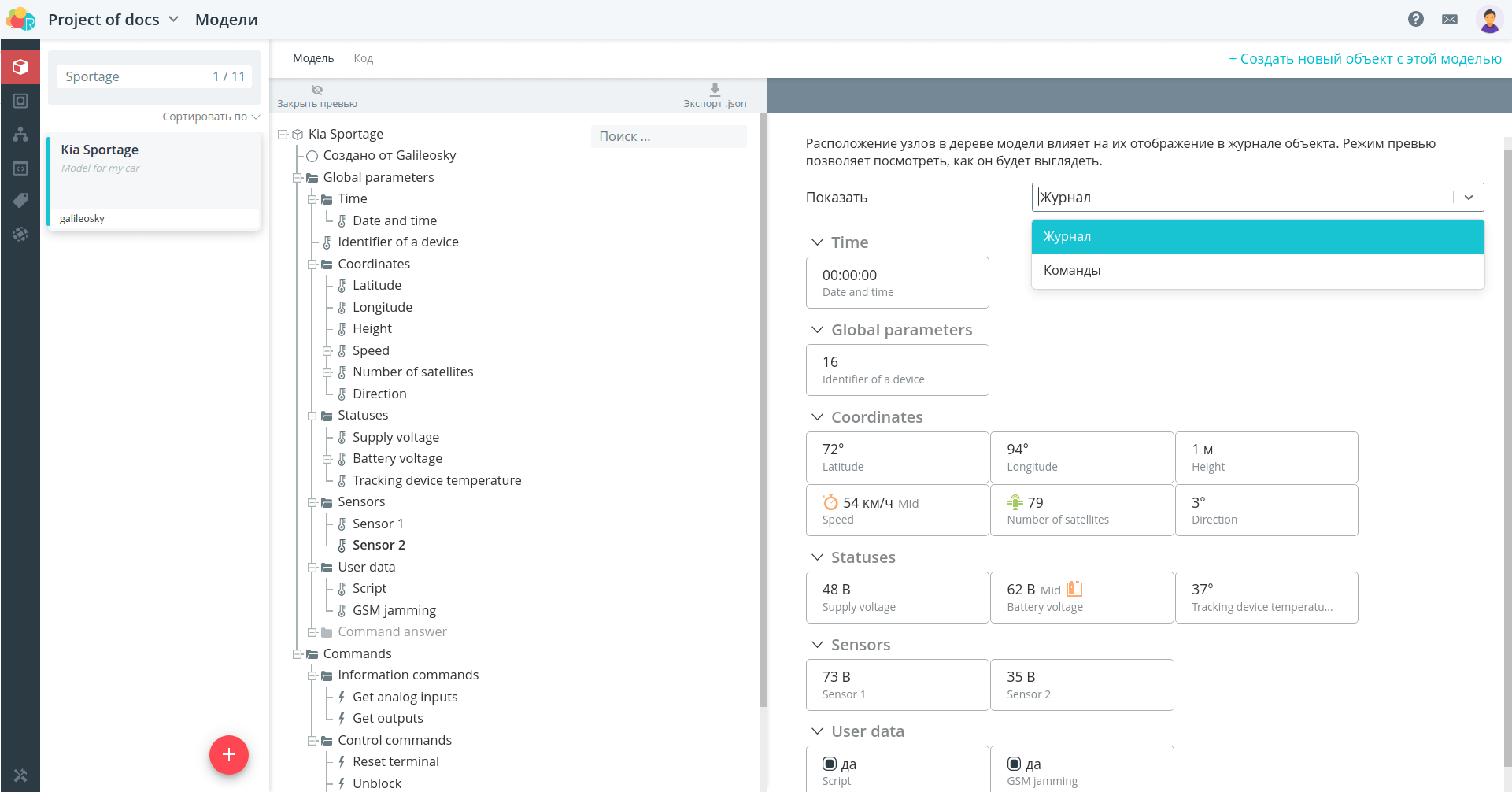This screenshot has width=1512, height=792.
Task: Open the Project of docs dropdown
Action: point(113,20)
